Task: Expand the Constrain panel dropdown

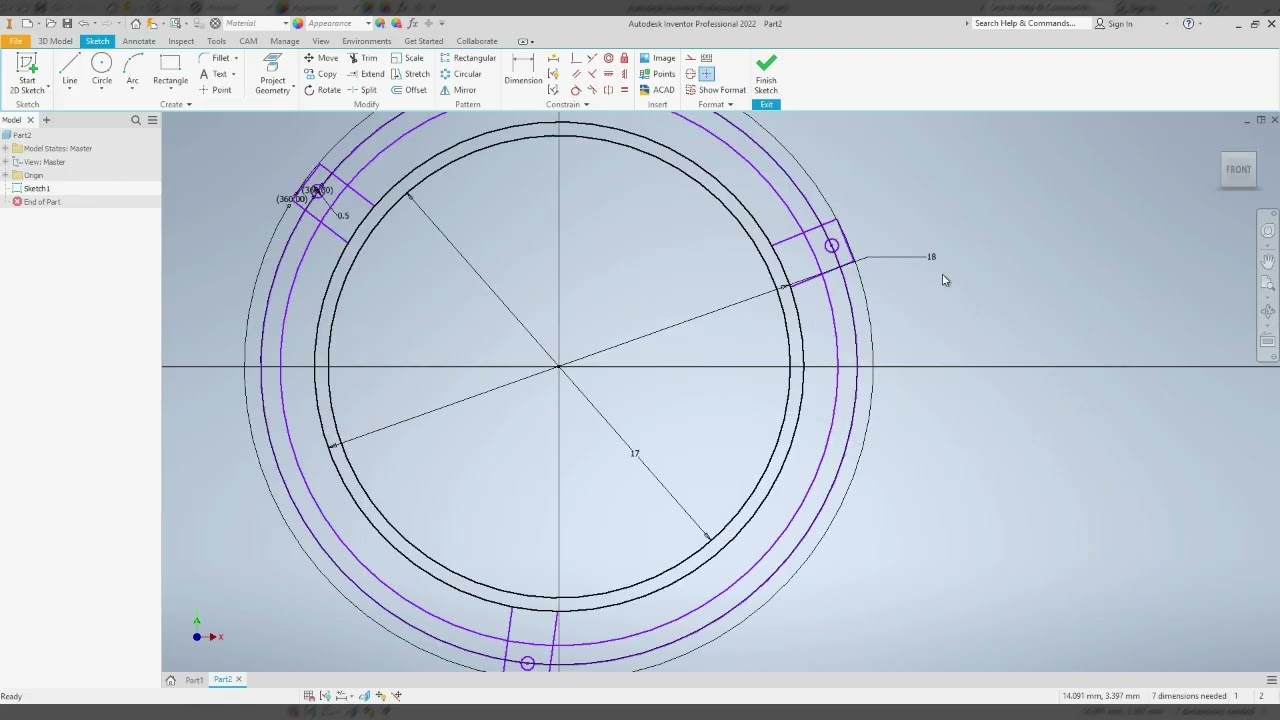Action: point(567,104)
